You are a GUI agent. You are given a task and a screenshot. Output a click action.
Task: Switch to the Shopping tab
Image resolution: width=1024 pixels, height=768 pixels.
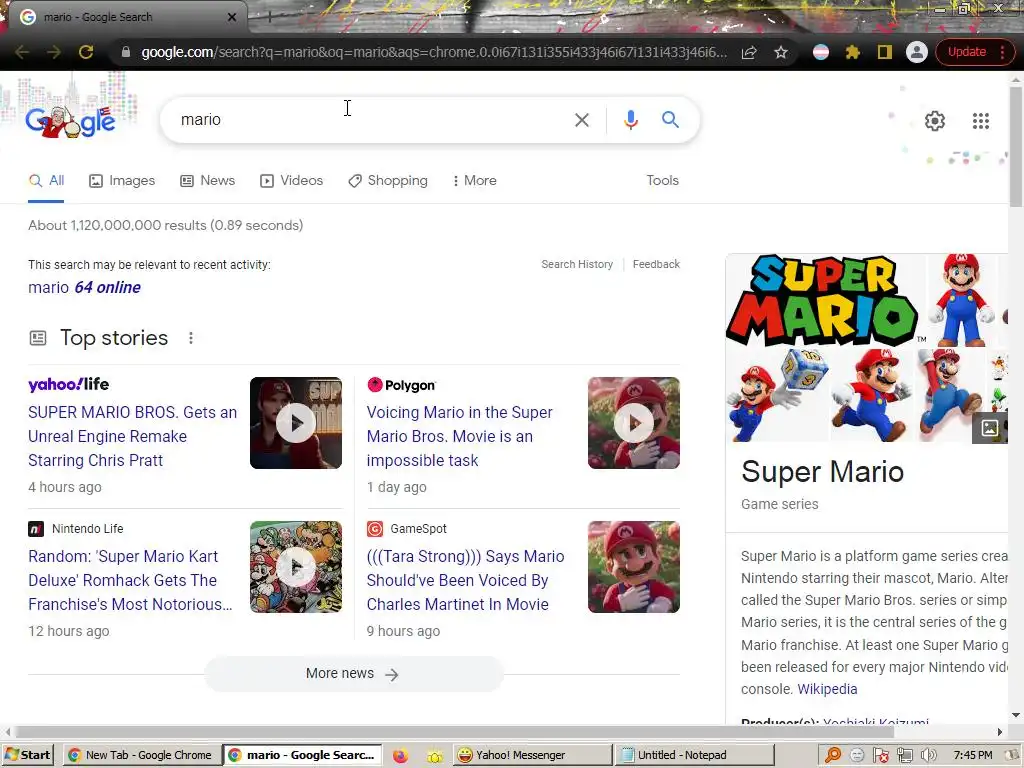388,181
